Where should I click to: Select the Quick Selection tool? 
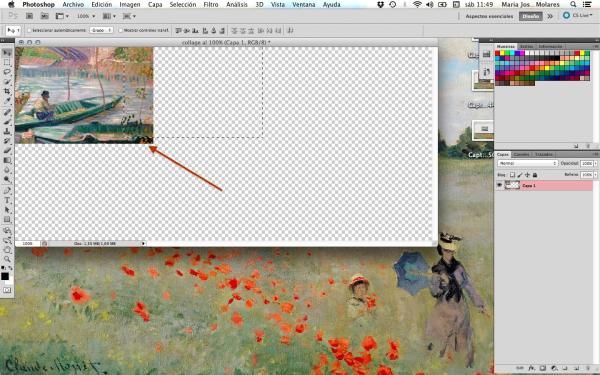click(x=7, y=82)
